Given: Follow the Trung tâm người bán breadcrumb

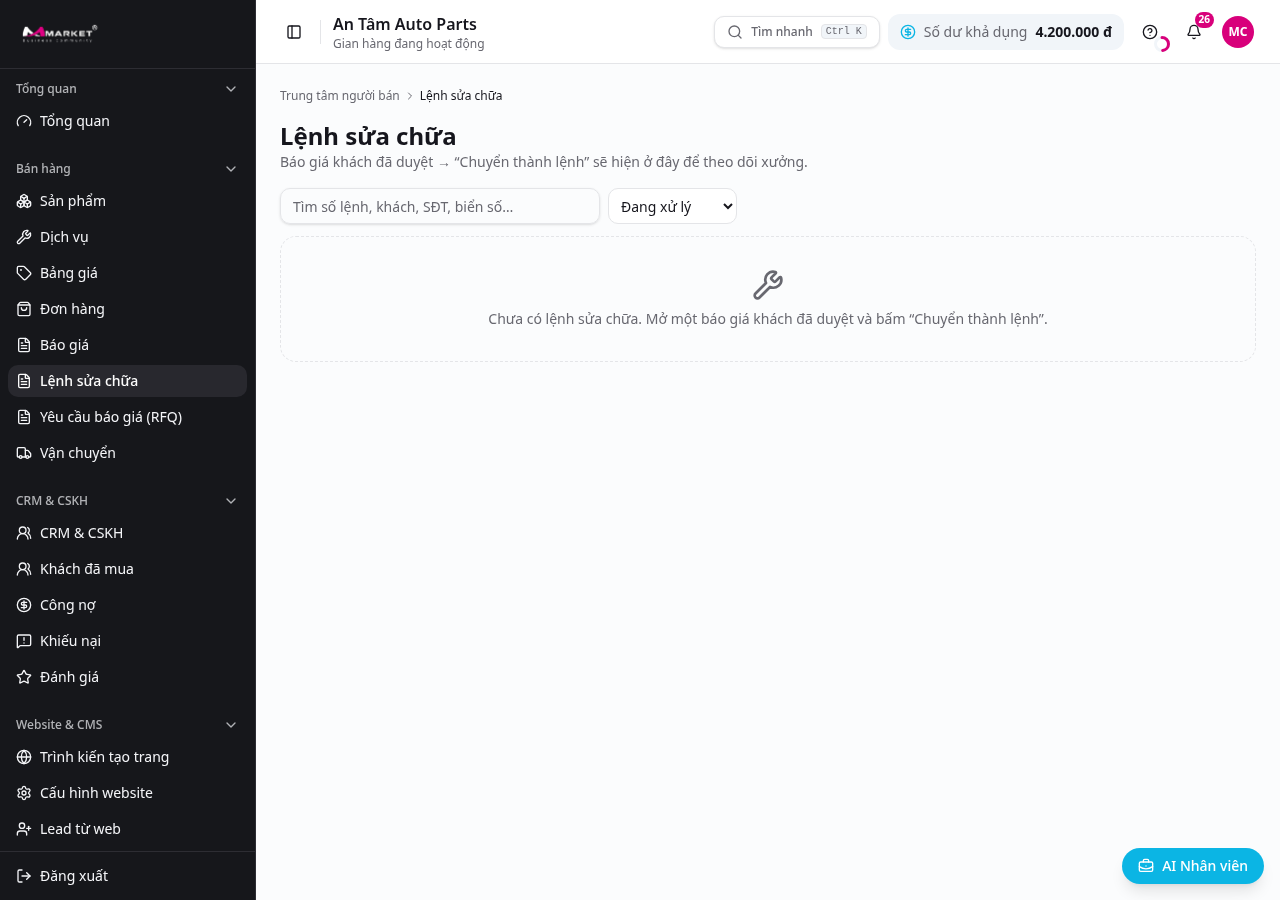Looking at the screenshot, I should 340,96.
